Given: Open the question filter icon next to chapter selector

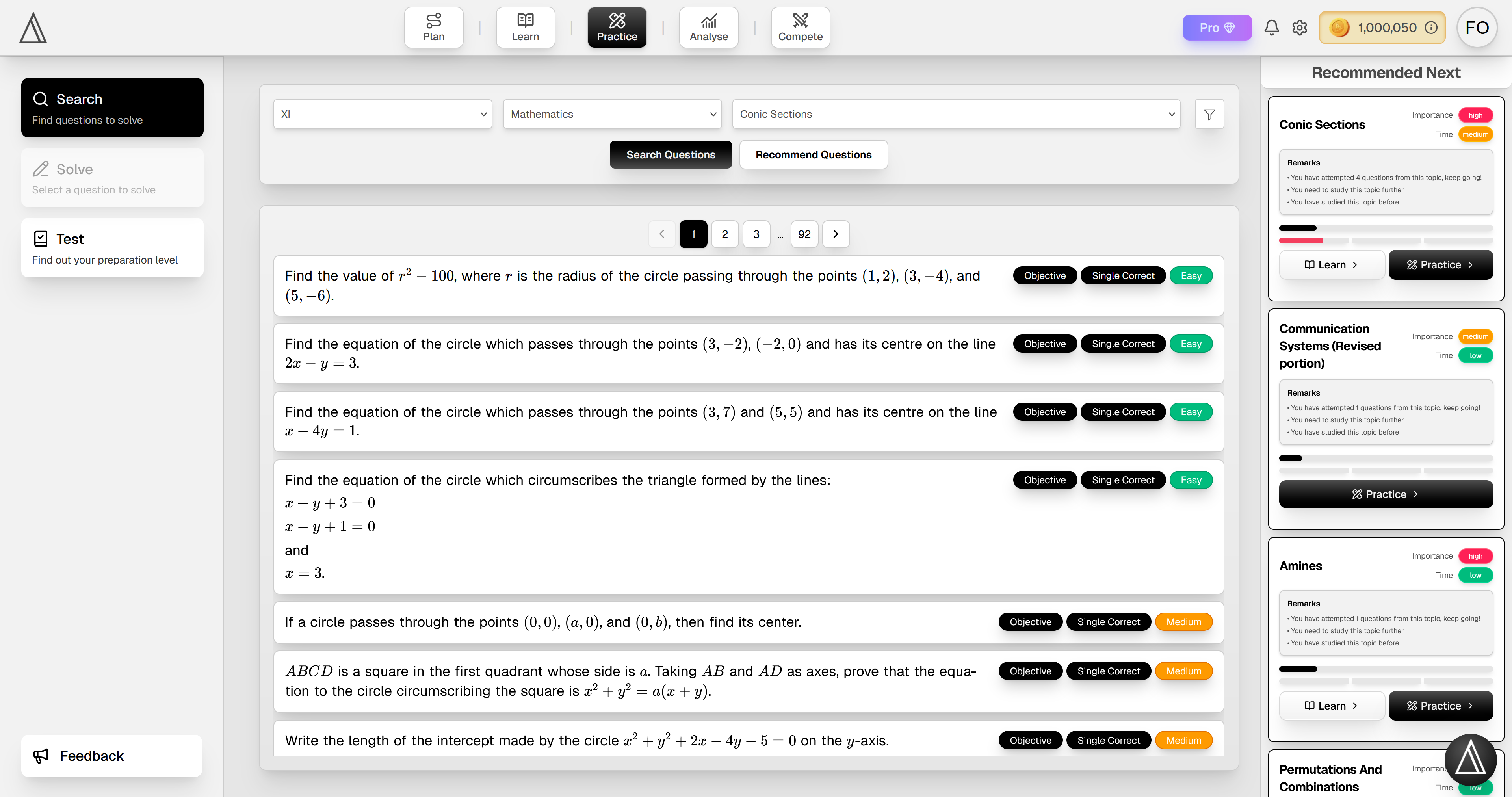Looking at the screenshot, I should [x=1209, y=114].
